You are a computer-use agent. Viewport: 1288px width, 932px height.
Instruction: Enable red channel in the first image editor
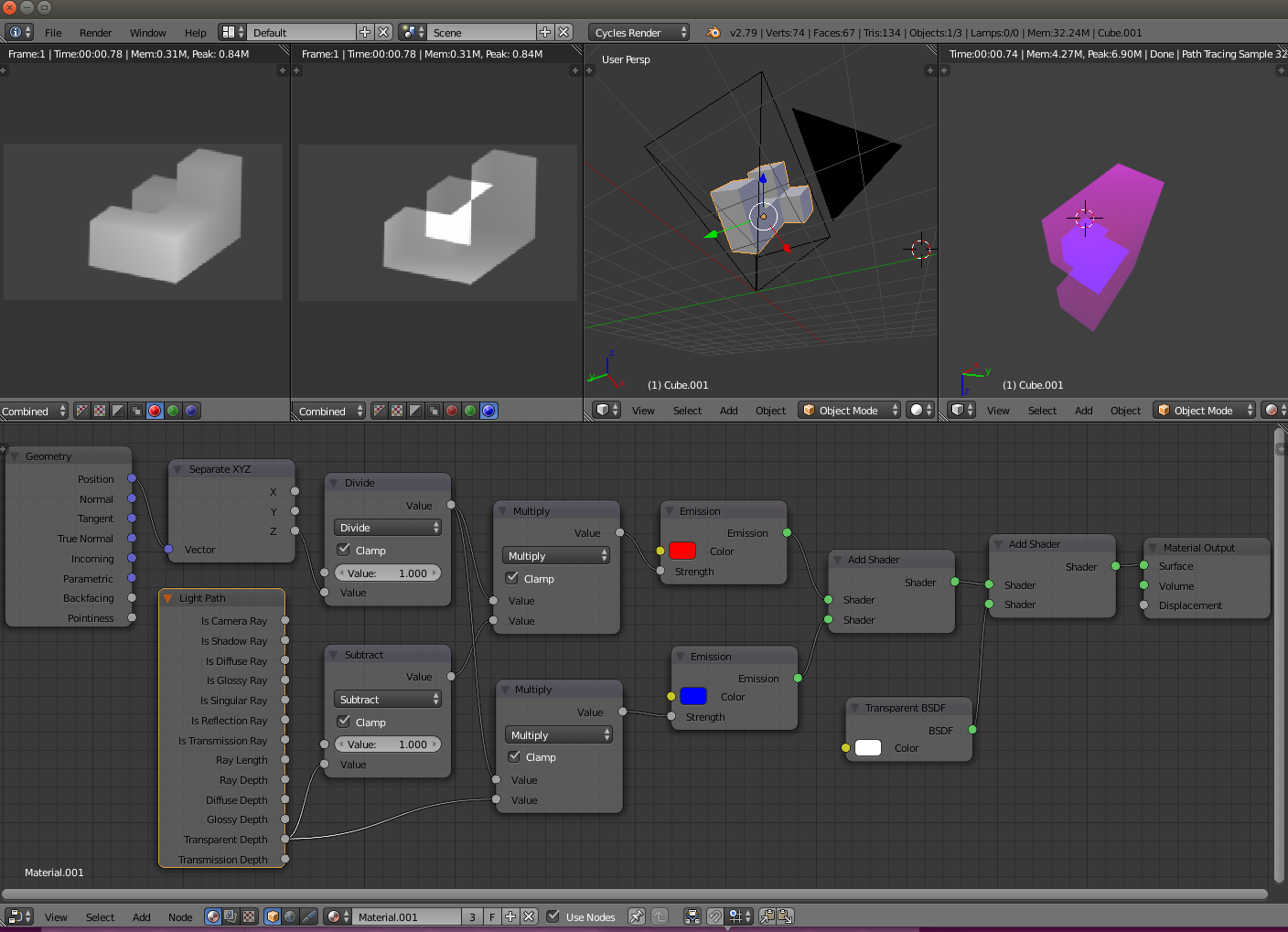(x=155, y=411)
